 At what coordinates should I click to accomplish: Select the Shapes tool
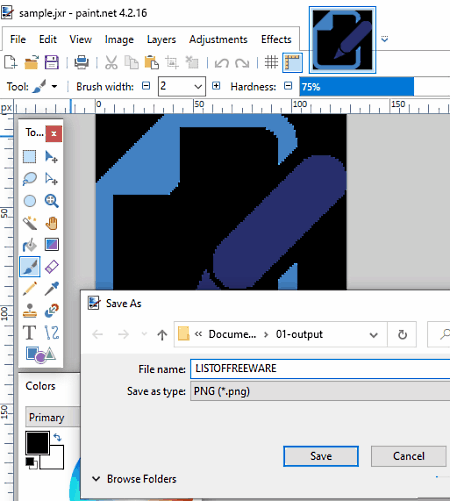point(40,355)
